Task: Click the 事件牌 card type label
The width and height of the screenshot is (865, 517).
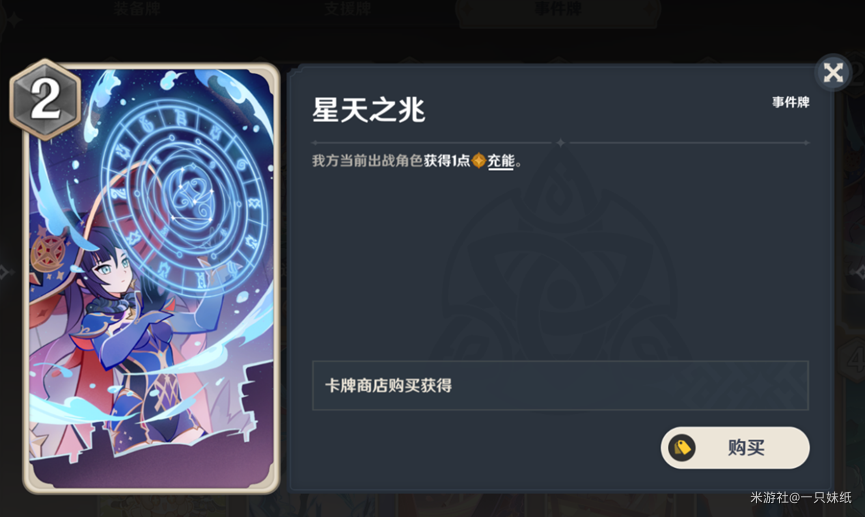Action: coord(791,102)
